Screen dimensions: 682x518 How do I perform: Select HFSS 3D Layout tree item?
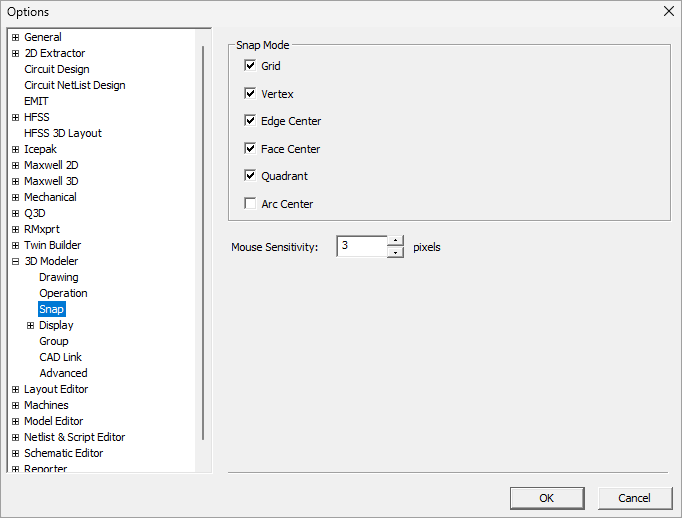click(63, 133)
